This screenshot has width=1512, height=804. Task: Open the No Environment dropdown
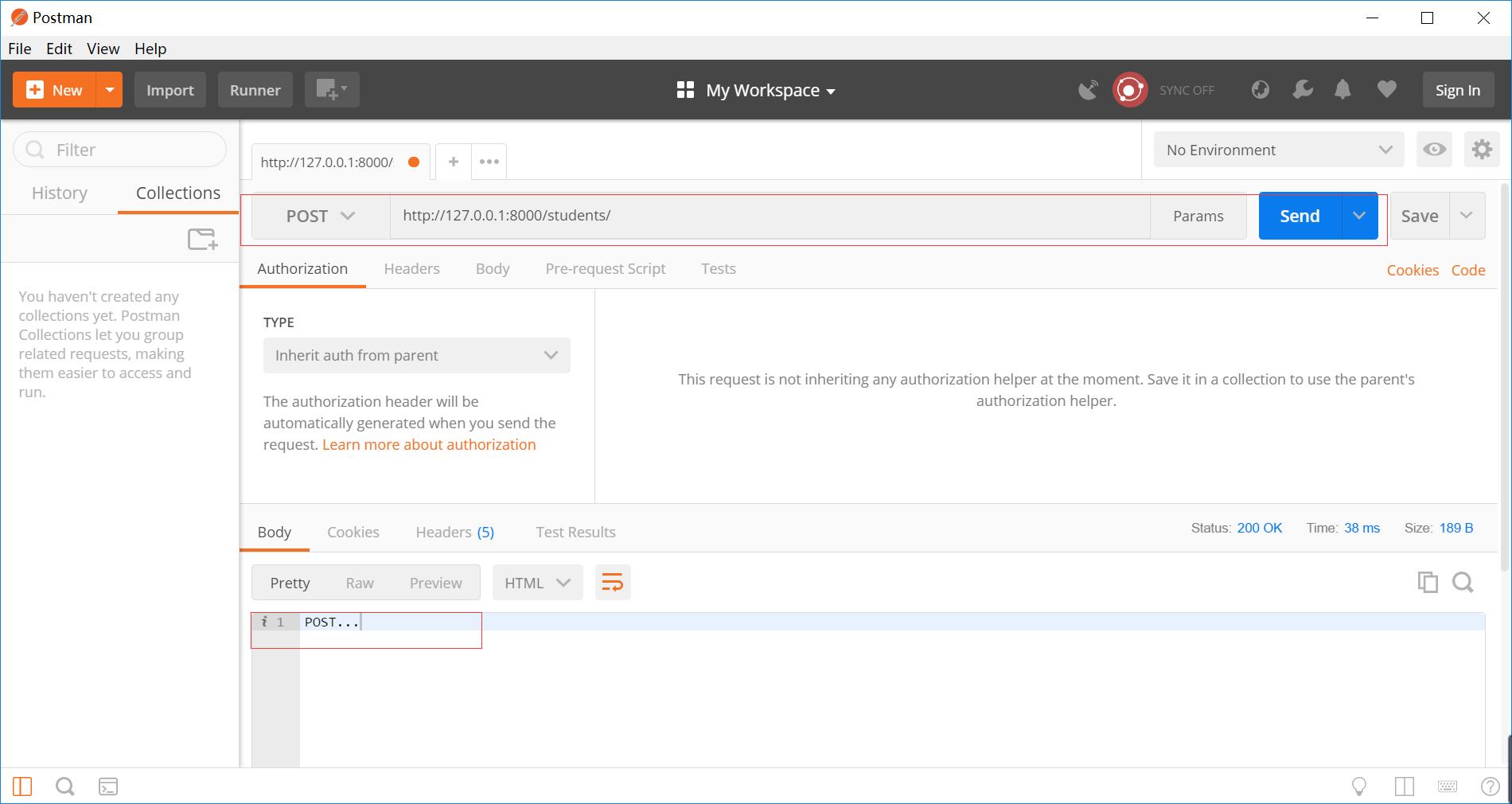[x=1279, y=150]
